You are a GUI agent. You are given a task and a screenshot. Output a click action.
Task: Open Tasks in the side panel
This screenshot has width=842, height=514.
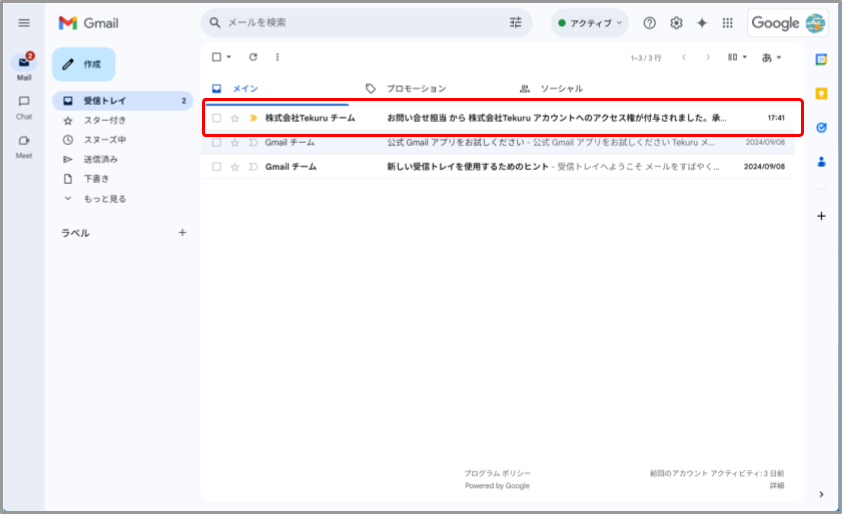tap(821, 127)
